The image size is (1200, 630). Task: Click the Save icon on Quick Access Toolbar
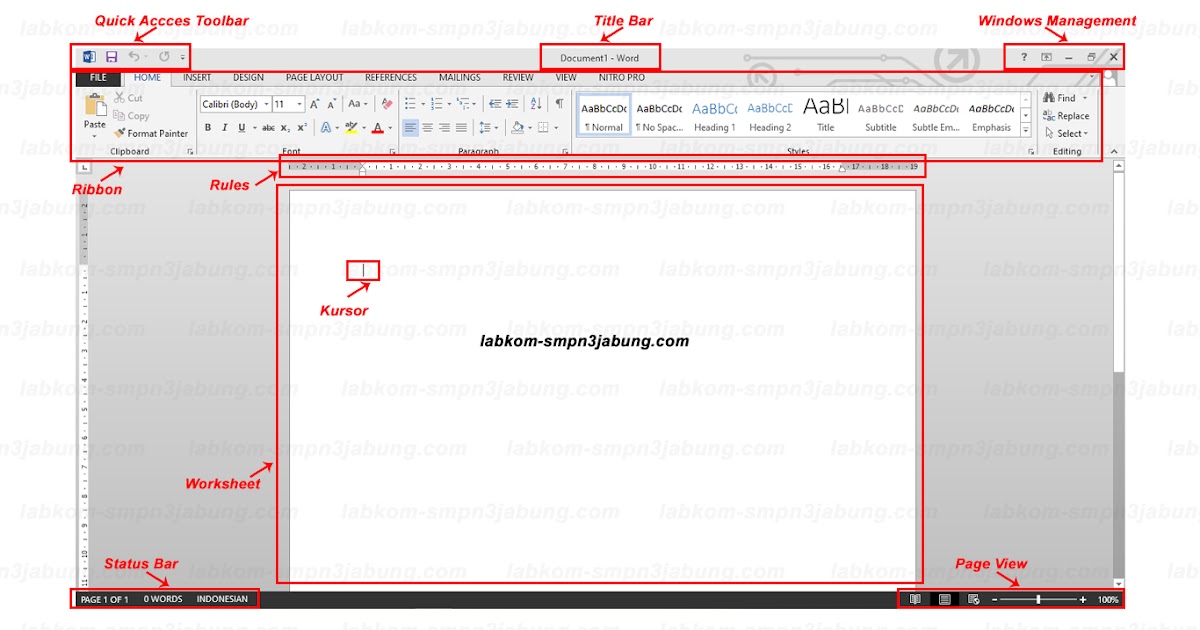coord(110,57)
